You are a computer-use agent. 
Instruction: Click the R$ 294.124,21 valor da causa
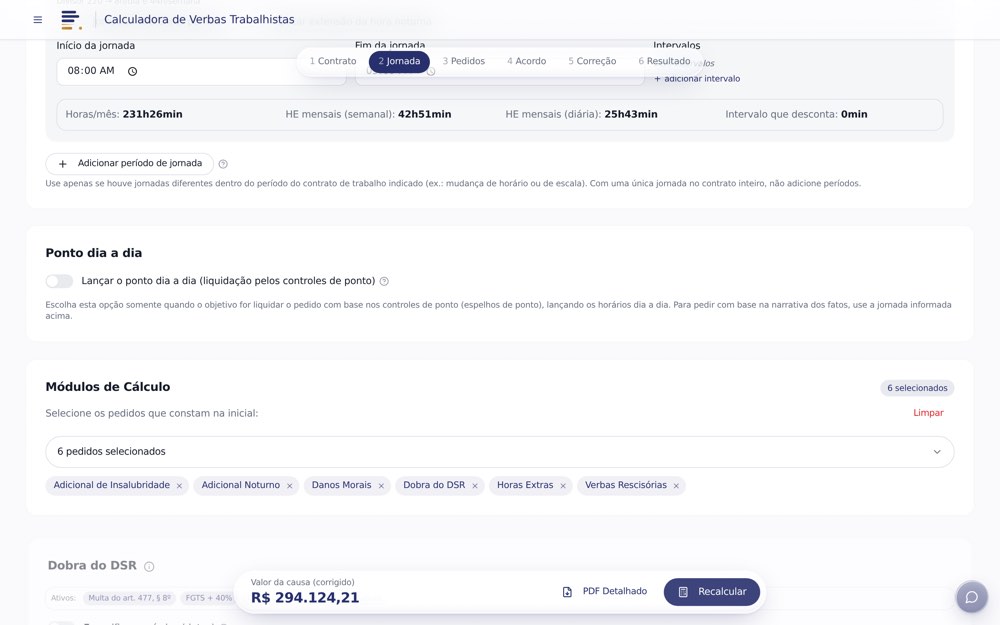[x=305, y=598]
